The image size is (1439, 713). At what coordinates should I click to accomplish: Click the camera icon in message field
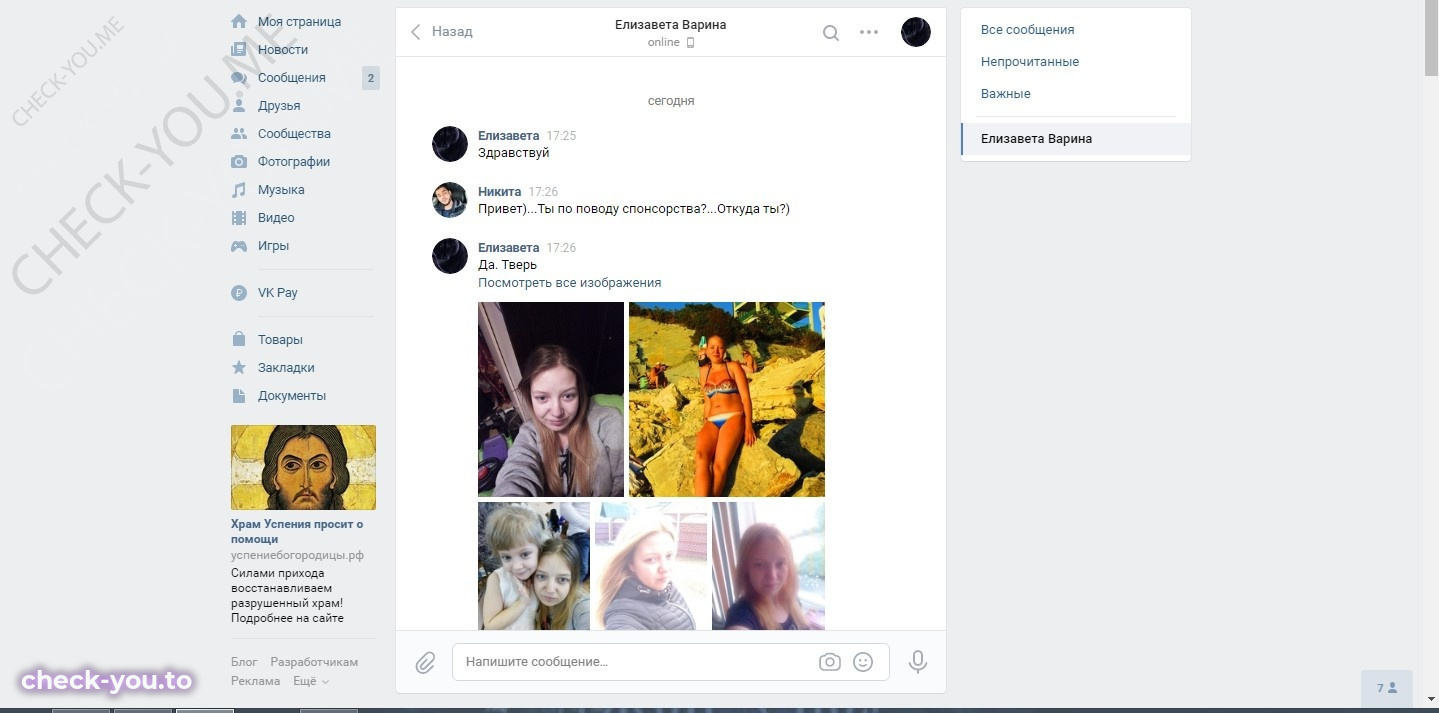[x=829, y=662]
